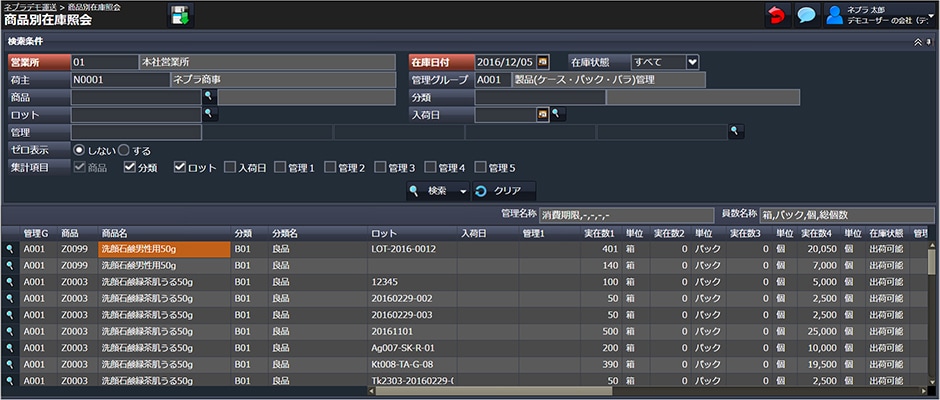
Task: Uncheck the 分類 aggregation checkbox
Action: 130,168
